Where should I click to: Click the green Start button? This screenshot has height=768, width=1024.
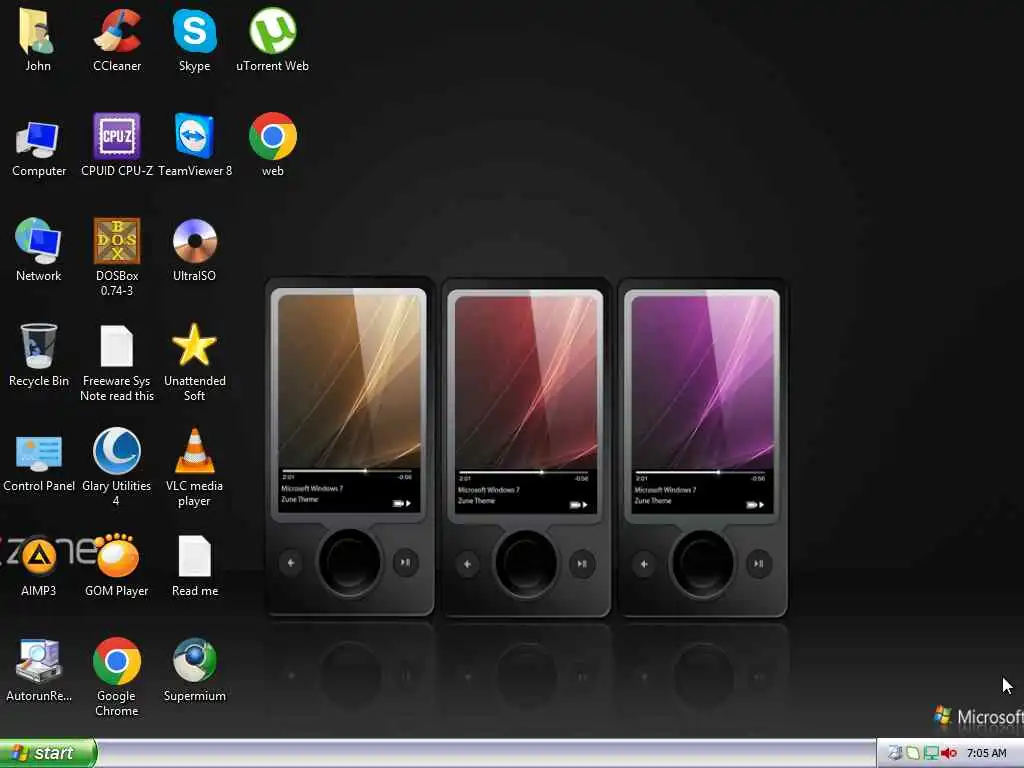pyautogui.click(x=48, y=753)
